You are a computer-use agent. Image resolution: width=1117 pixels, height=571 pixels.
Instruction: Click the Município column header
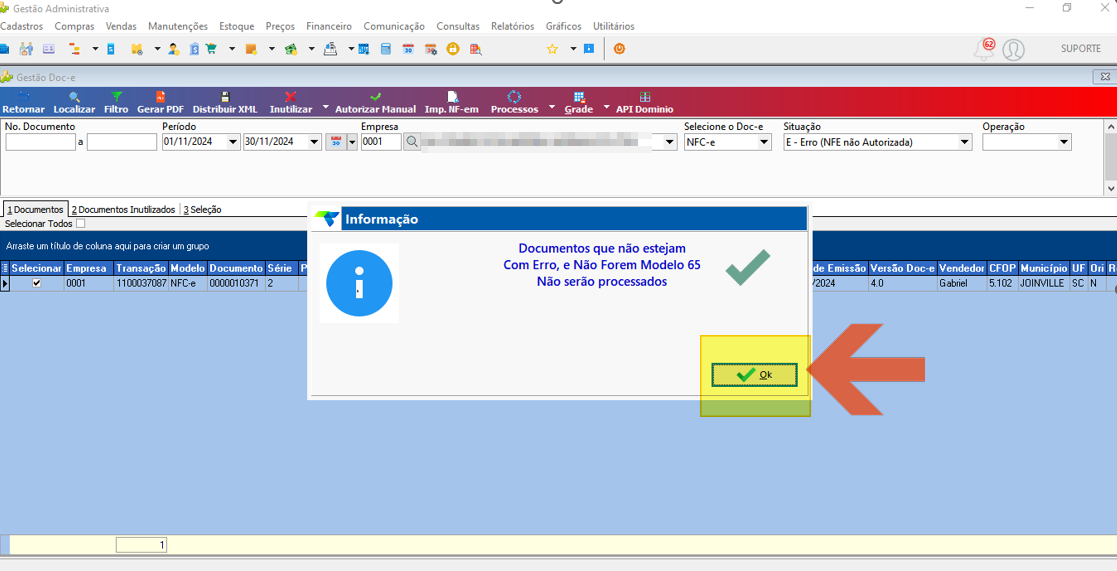(x=1043, y=268)
